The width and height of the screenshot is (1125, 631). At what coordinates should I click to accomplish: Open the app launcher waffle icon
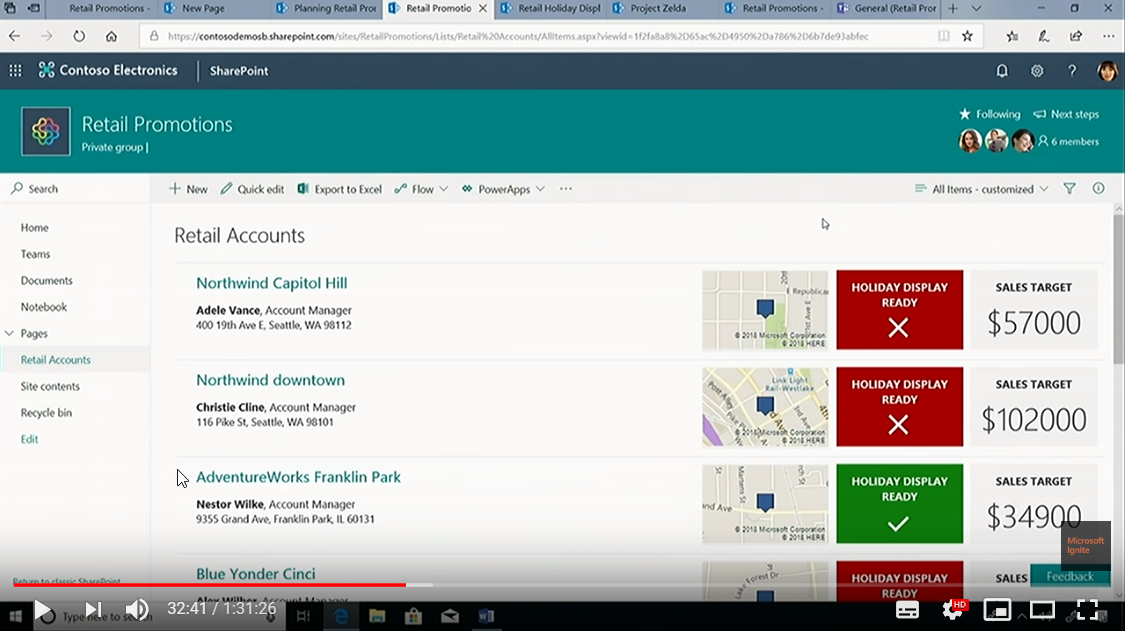coord(15,71)
